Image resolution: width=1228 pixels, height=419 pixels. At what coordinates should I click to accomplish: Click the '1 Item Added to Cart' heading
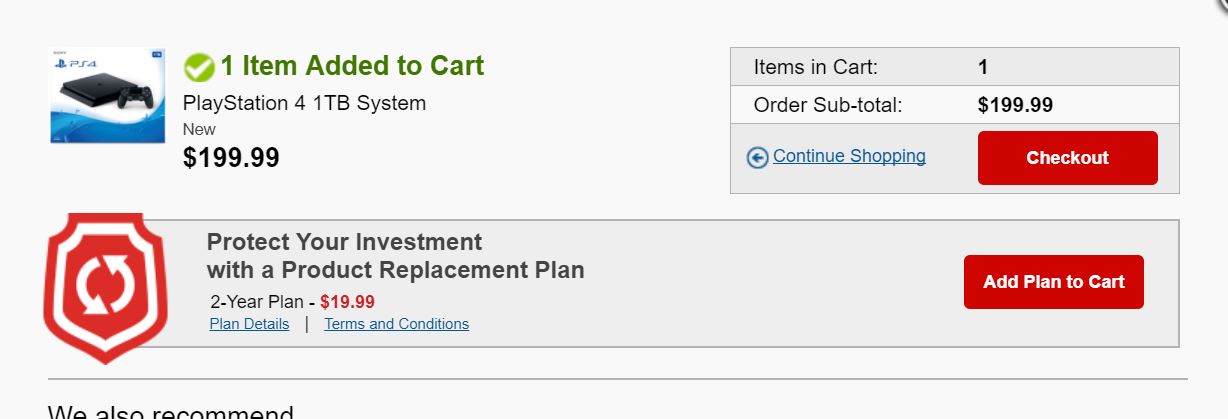[352, 66]
